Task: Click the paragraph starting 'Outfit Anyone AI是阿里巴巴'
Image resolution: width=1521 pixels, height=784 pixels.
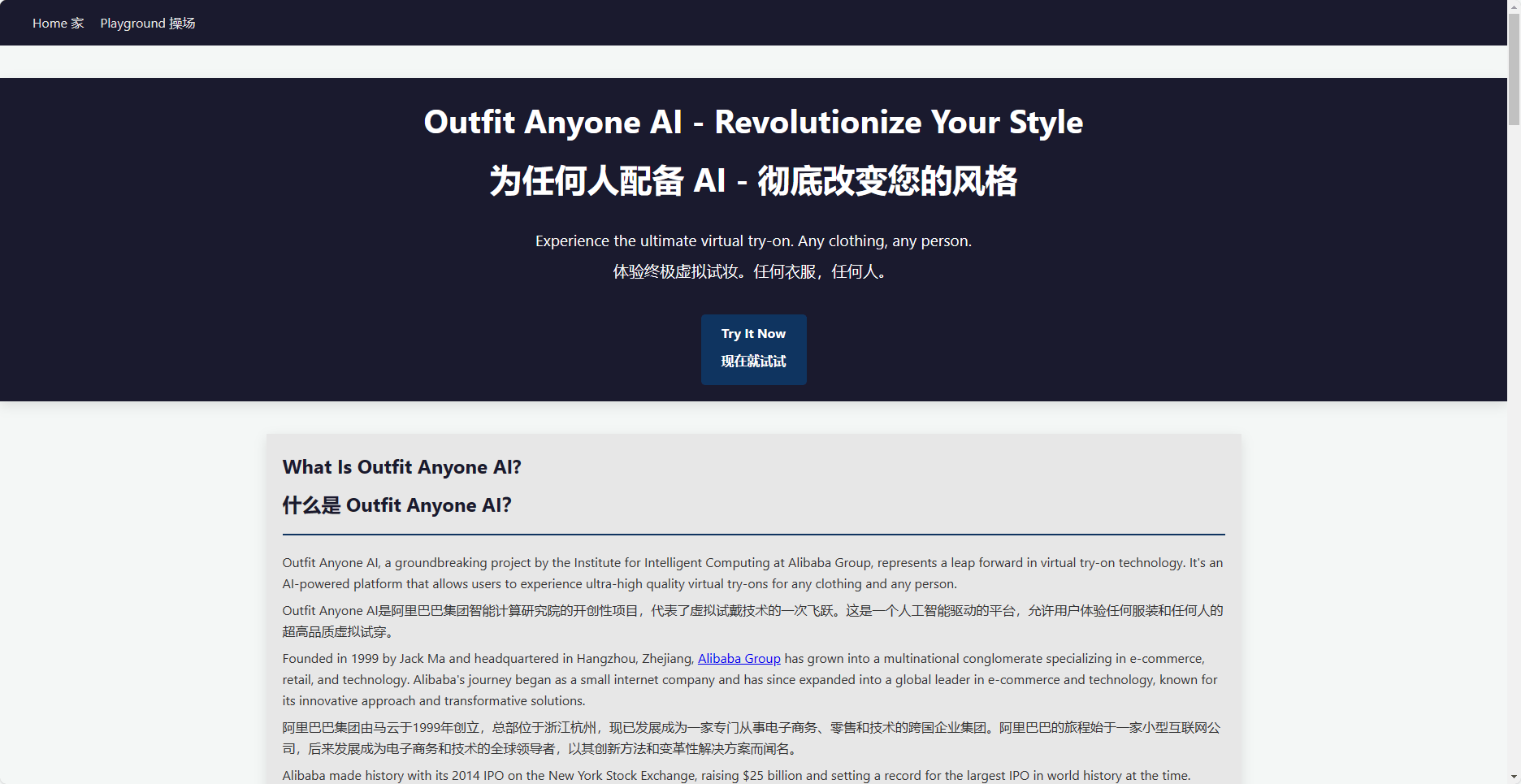Action: pyautogui.click(x=752, y=621)
